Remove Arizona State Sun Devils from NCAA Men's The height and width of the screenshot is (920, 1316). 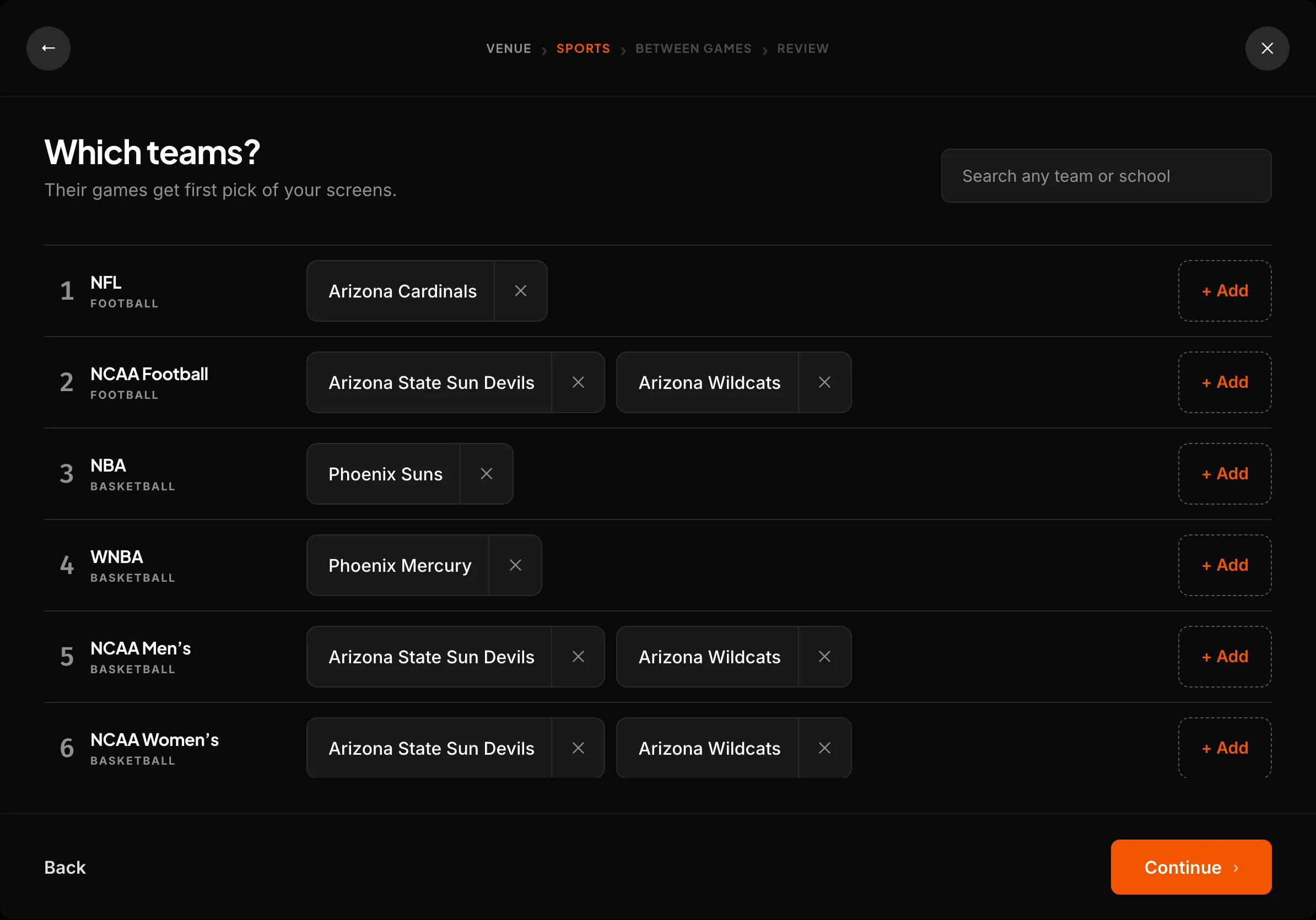(578, 657)
